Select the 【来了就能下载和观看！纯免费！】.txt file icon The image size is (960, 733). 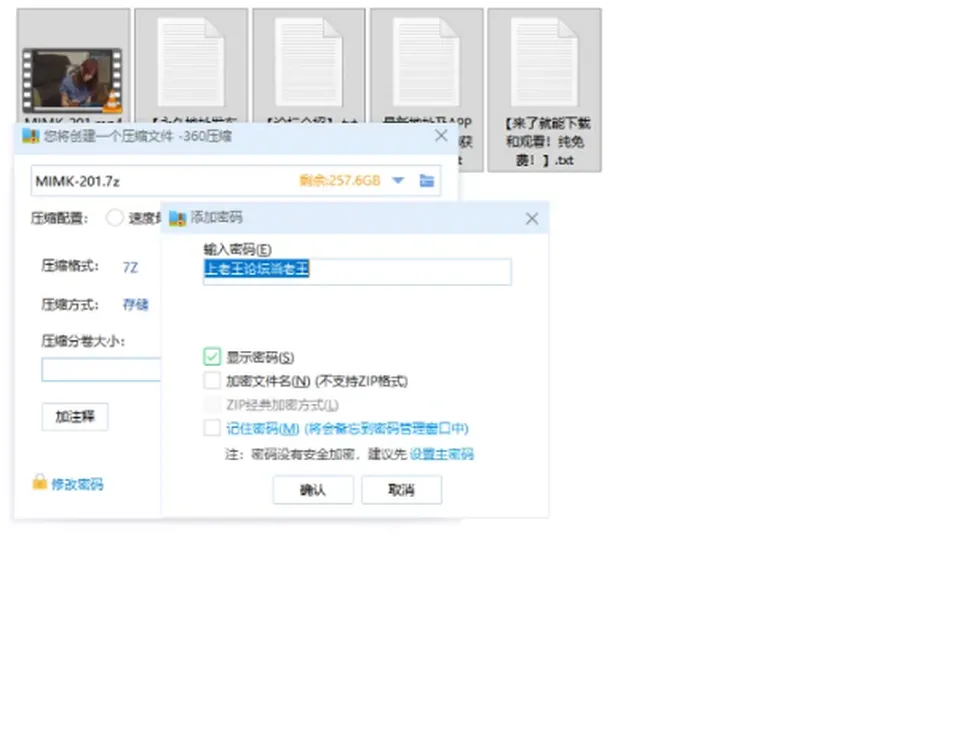tap(544, 62)
